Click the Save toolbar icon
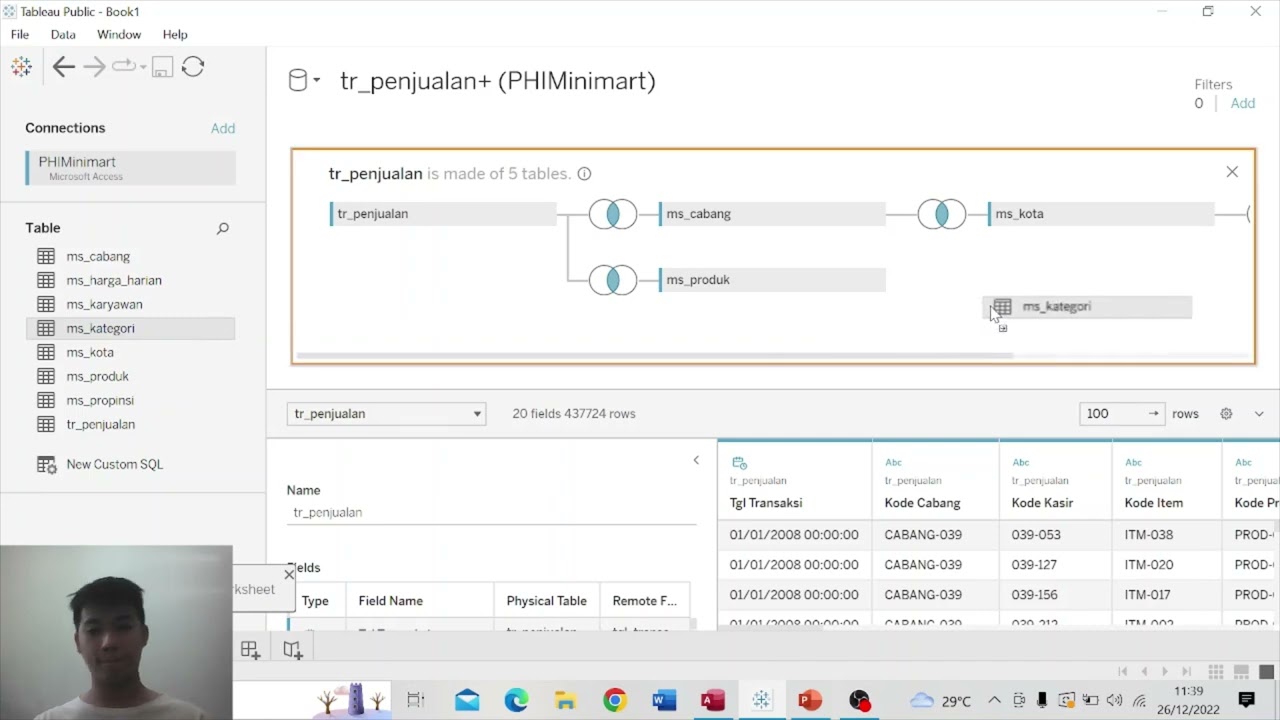This screenshot has width=1280, height=720. pyautogui.click(x=162, y=67)
